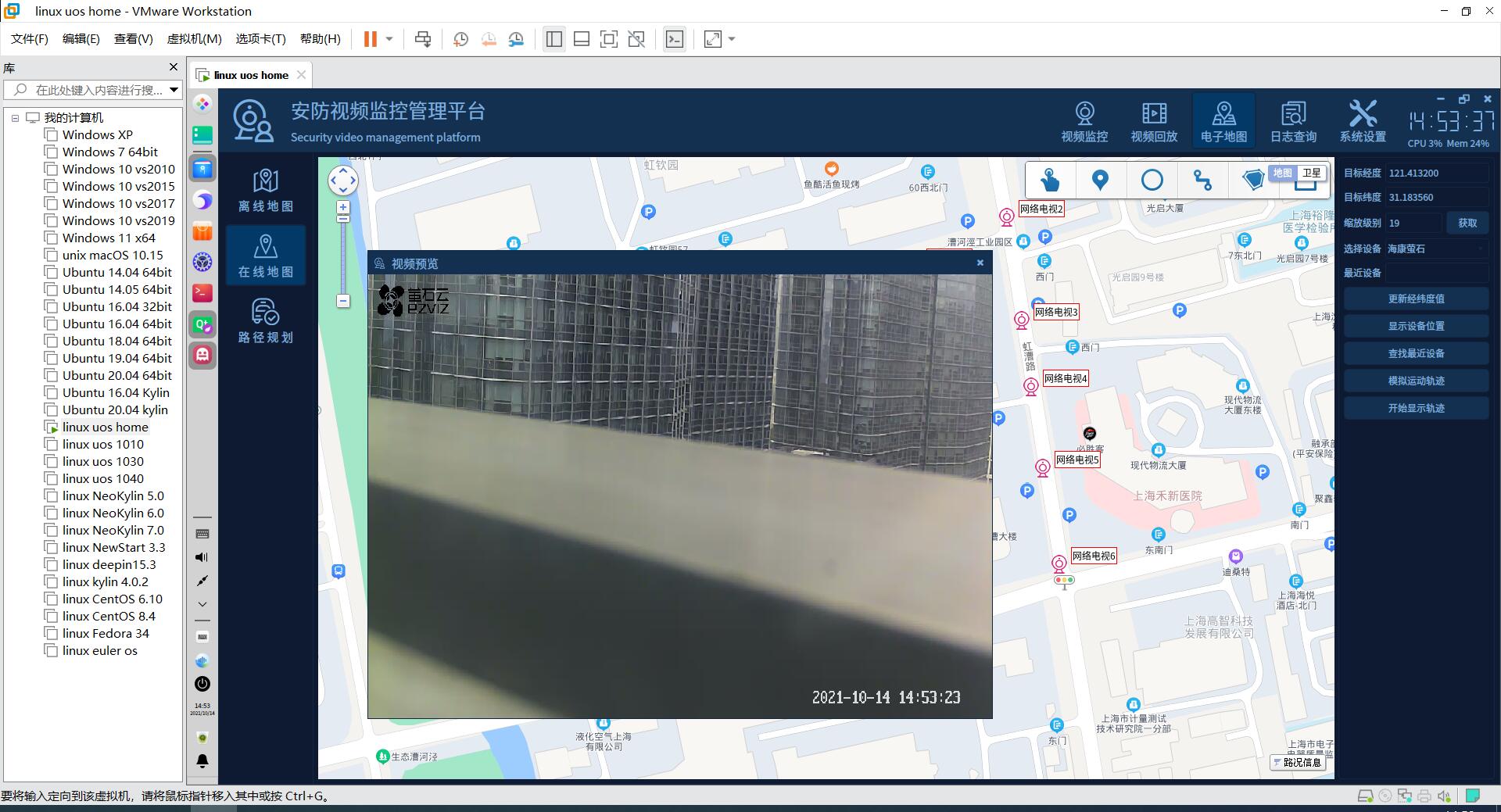Toggle VMware library sidebar view icon
The height and width of the screenshot is (812, 1501).
click(x=554, y=39)
